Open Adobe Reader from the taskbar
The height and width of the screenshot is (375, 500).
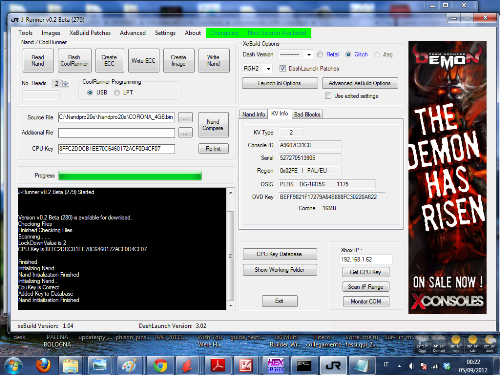tap(218, 365)
